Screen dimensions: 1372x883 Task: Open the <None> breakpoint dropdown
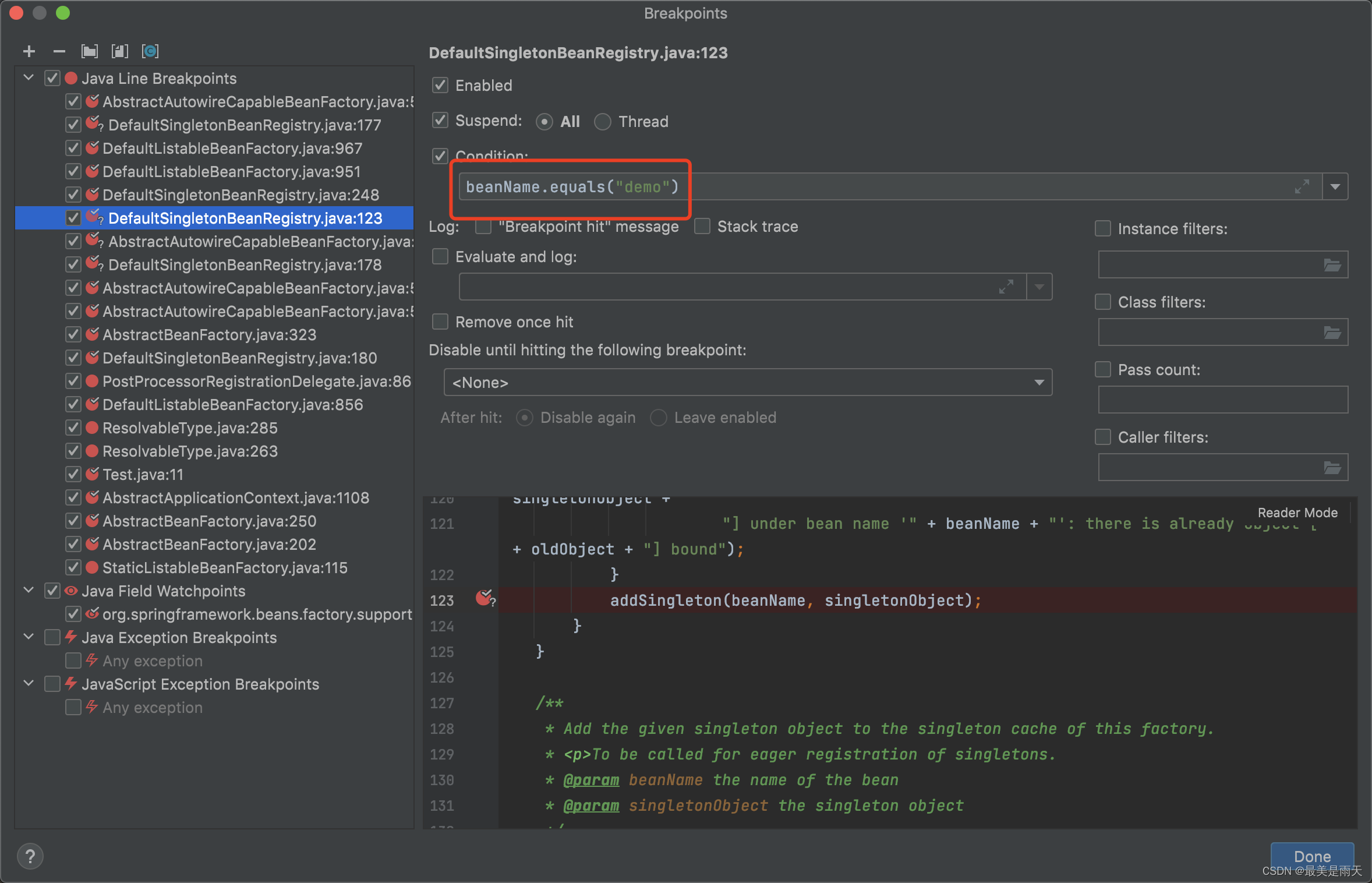point(748,382)
